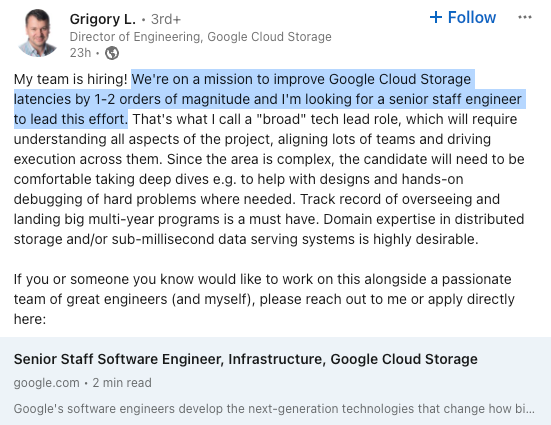Image resolution: width=551 pixels, height=425 pixels.
Task: Click the paragraph beginning 'If you or someone'
Action: coord(264,299)
